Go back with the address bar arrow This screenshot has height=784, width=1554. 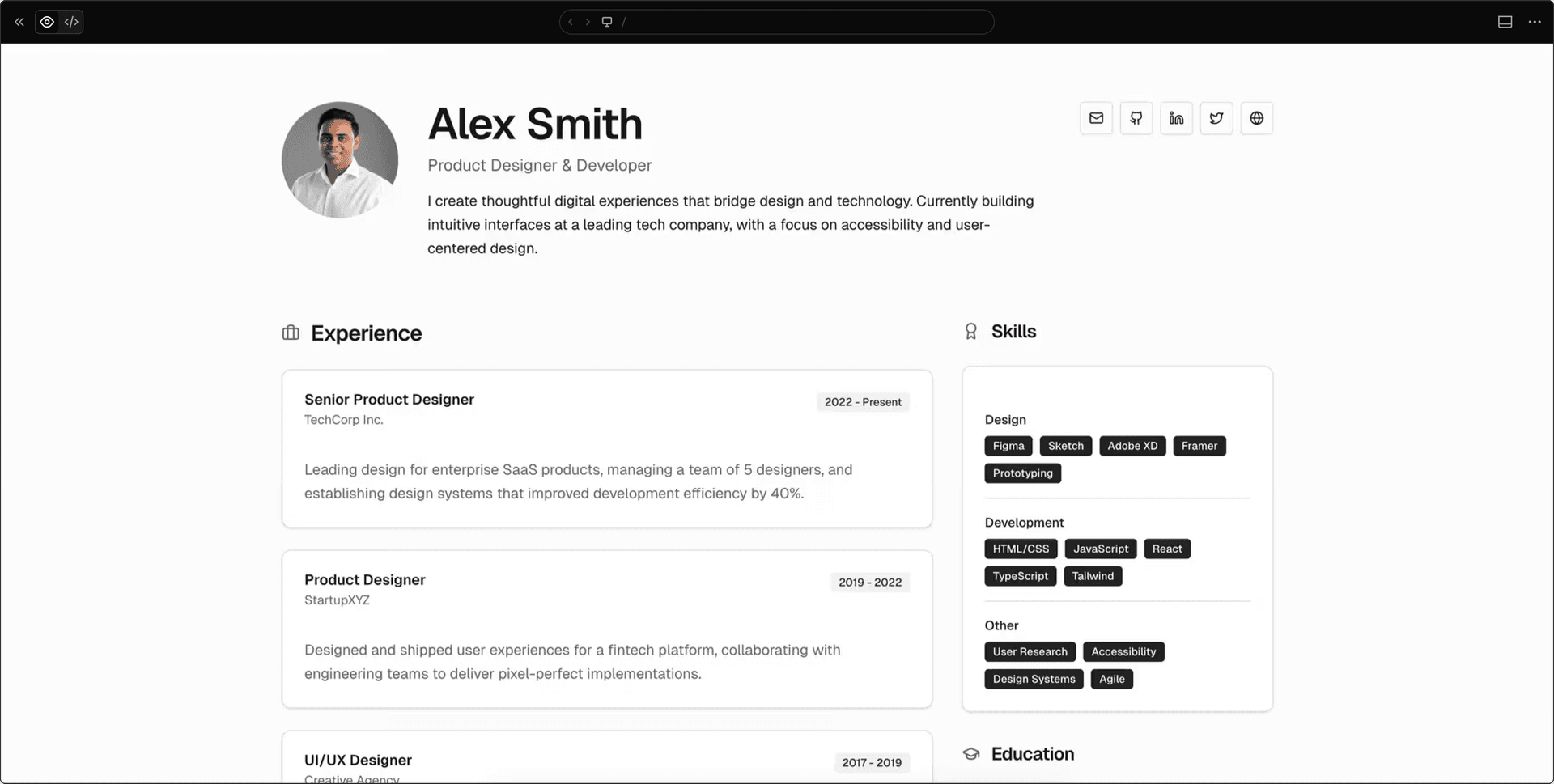pyautogui.click(x=571, y=22)
